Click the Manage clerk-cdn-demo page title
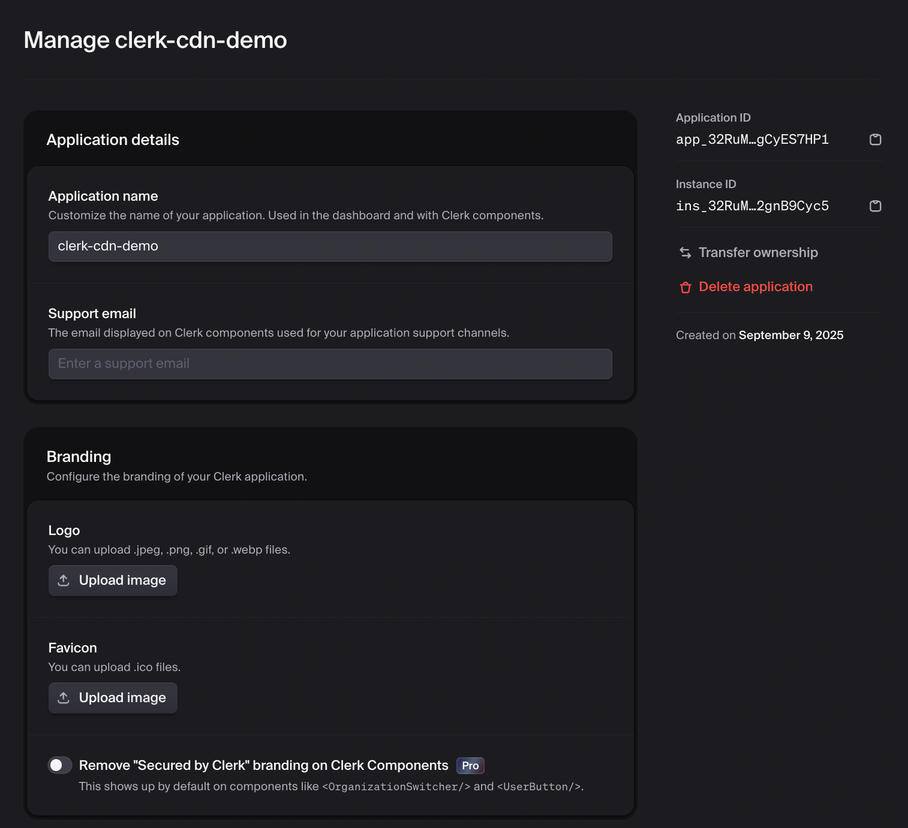 point(155,40)
